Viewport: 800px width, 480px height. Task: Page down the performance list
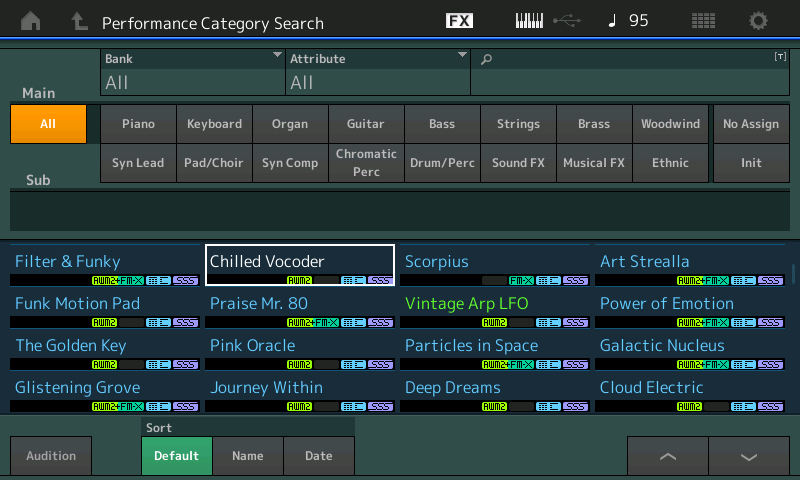(x=748, y=456)
